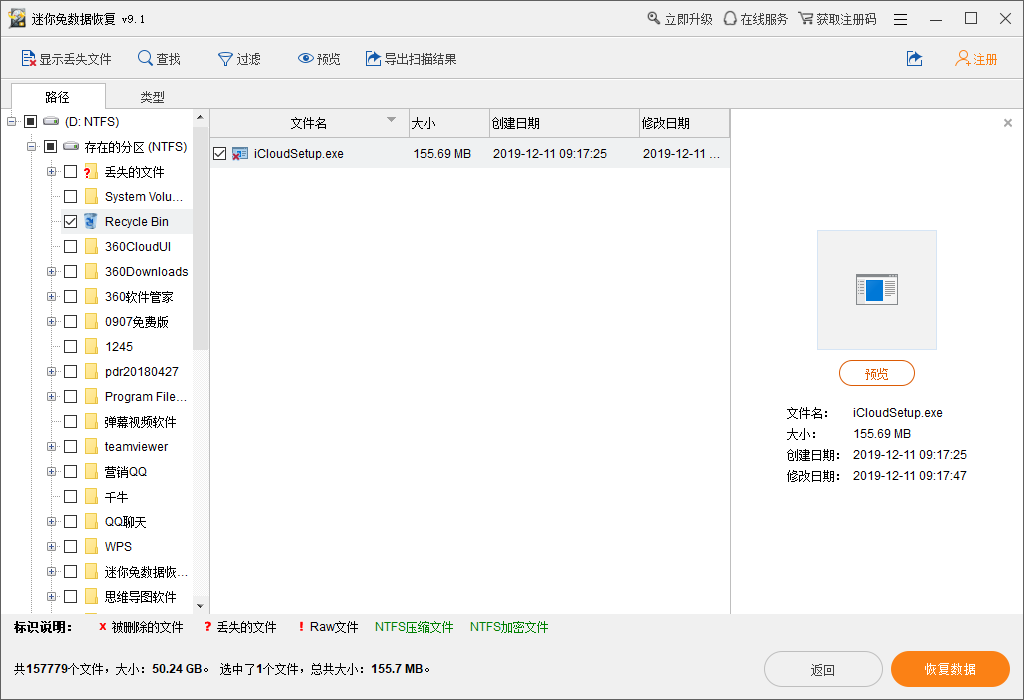1024x700 pixels.
Task: Switch to the 类型 (Type) tab
Action: point(153,97)
